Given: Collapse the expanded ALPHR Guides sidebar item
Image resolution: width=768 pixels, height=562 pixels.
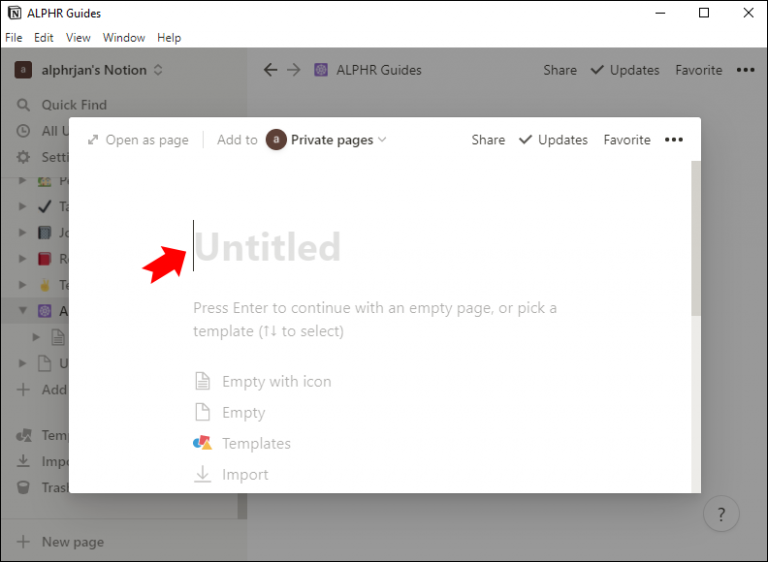Looking at the screenshot, I should pos(23,311).
